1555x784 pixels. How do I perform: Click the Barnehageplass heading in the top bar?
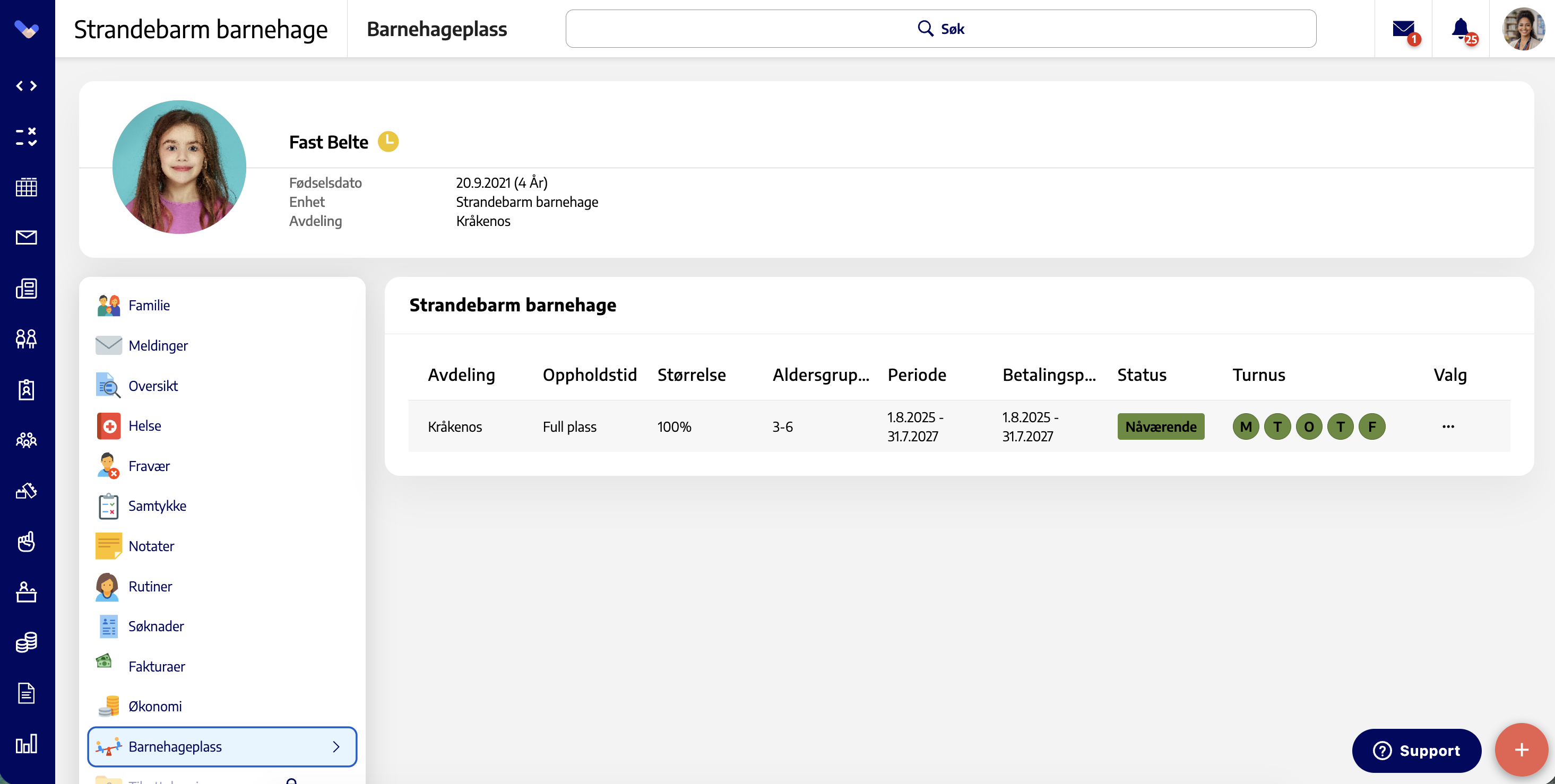click(437, 29)
